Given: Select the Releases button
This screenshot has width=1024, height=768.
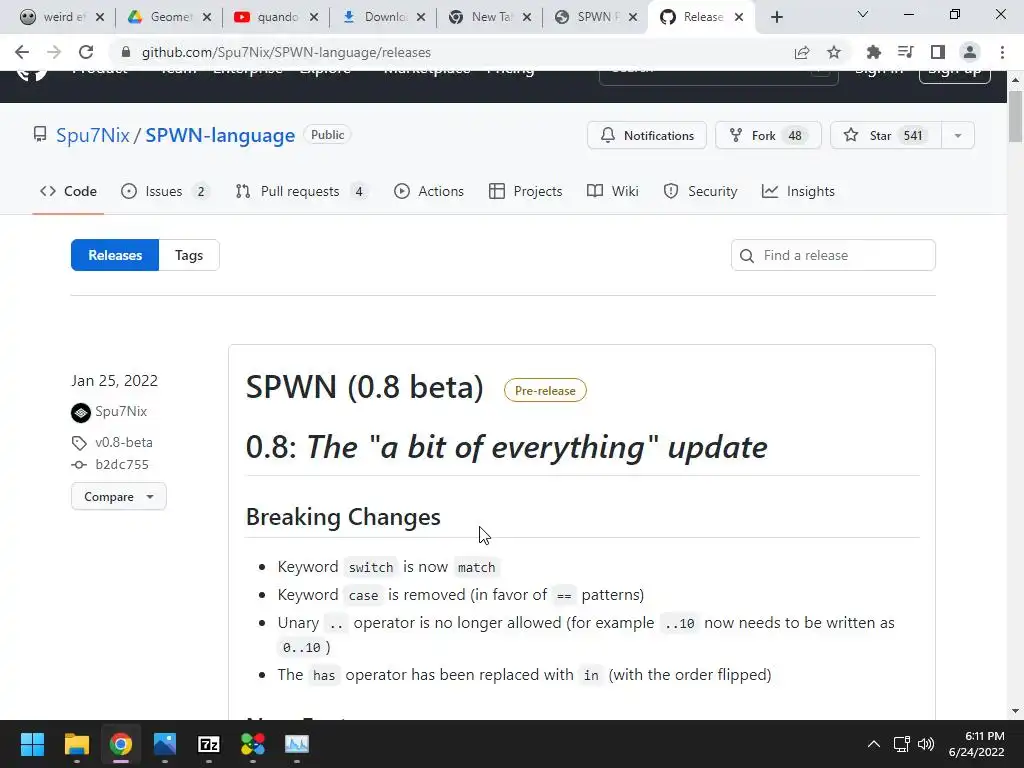Looking at the screenshot, I should pyautogui.click(x=115, y=255).
